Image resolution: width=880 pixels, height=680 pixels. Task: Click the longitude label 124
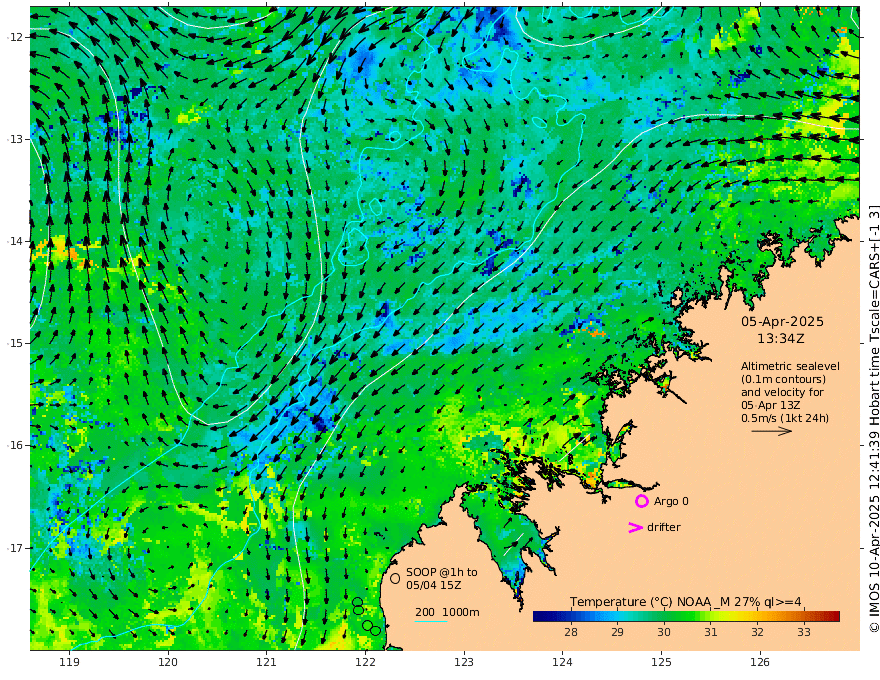[x=562, y=662]
